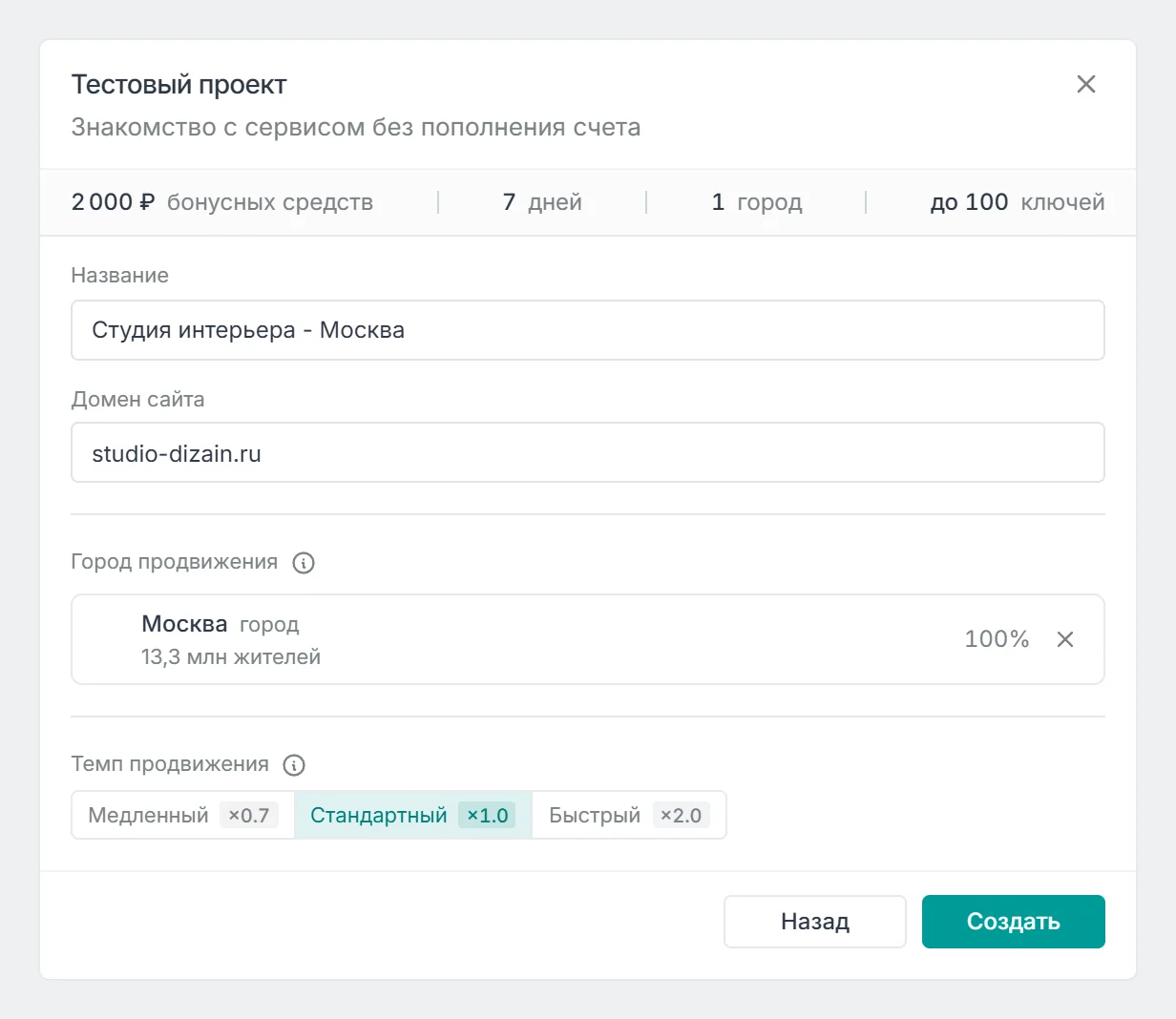Click the Знакомство с сервисом subtitle
This screenshot has height=1019, width=1176.
point(356,127)
